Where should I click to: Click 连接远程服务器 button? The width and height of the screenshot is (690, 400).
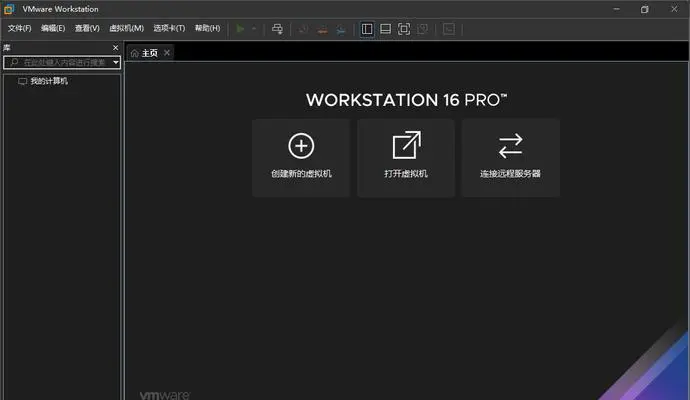(x=510, y=158)
